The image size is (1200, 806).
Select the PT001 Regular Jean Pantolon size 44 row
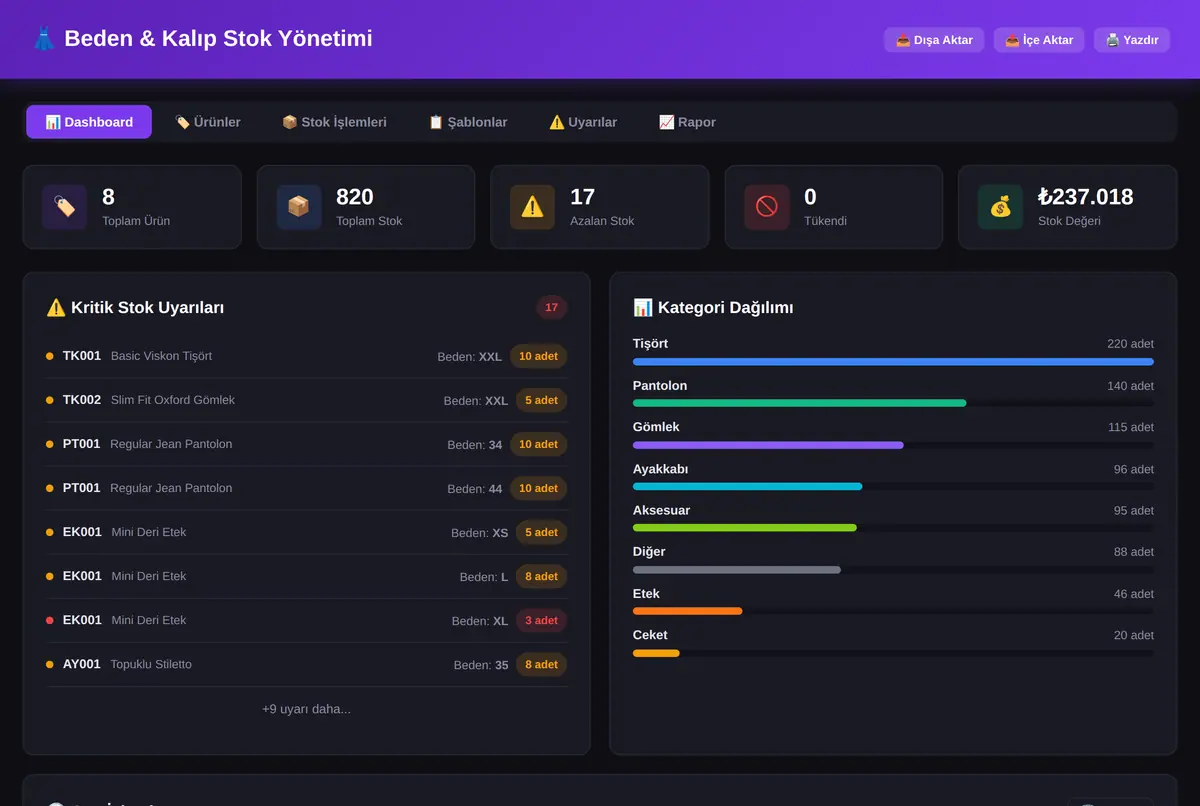(307, 488)
